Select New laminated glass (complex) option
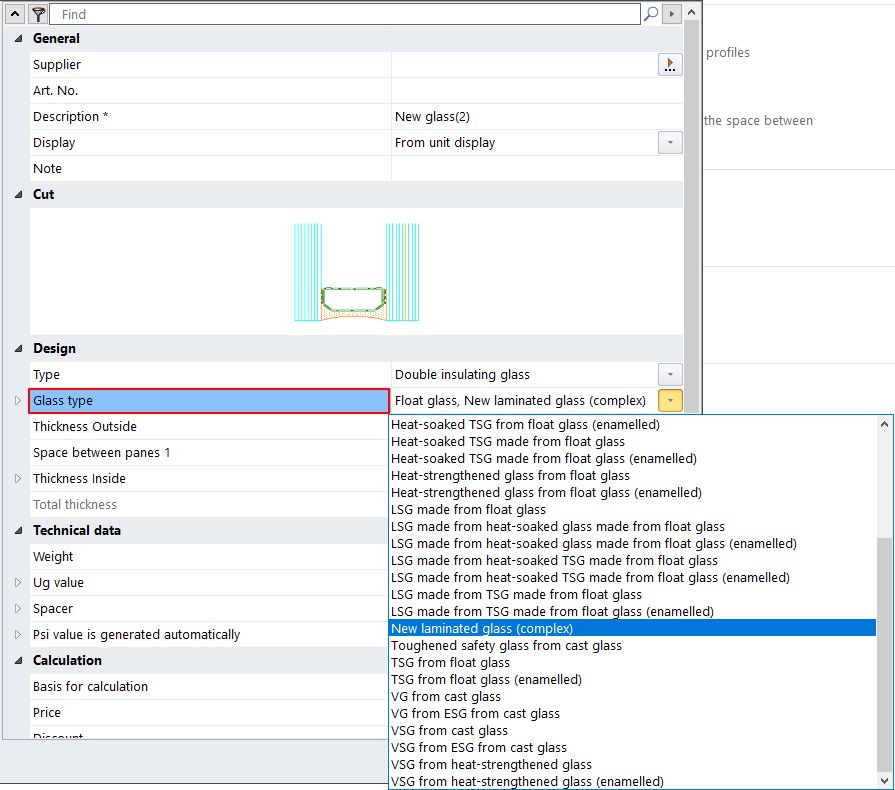Image resolution: width=895 pixels, height=790 pixels. click(x=482, y=629)
